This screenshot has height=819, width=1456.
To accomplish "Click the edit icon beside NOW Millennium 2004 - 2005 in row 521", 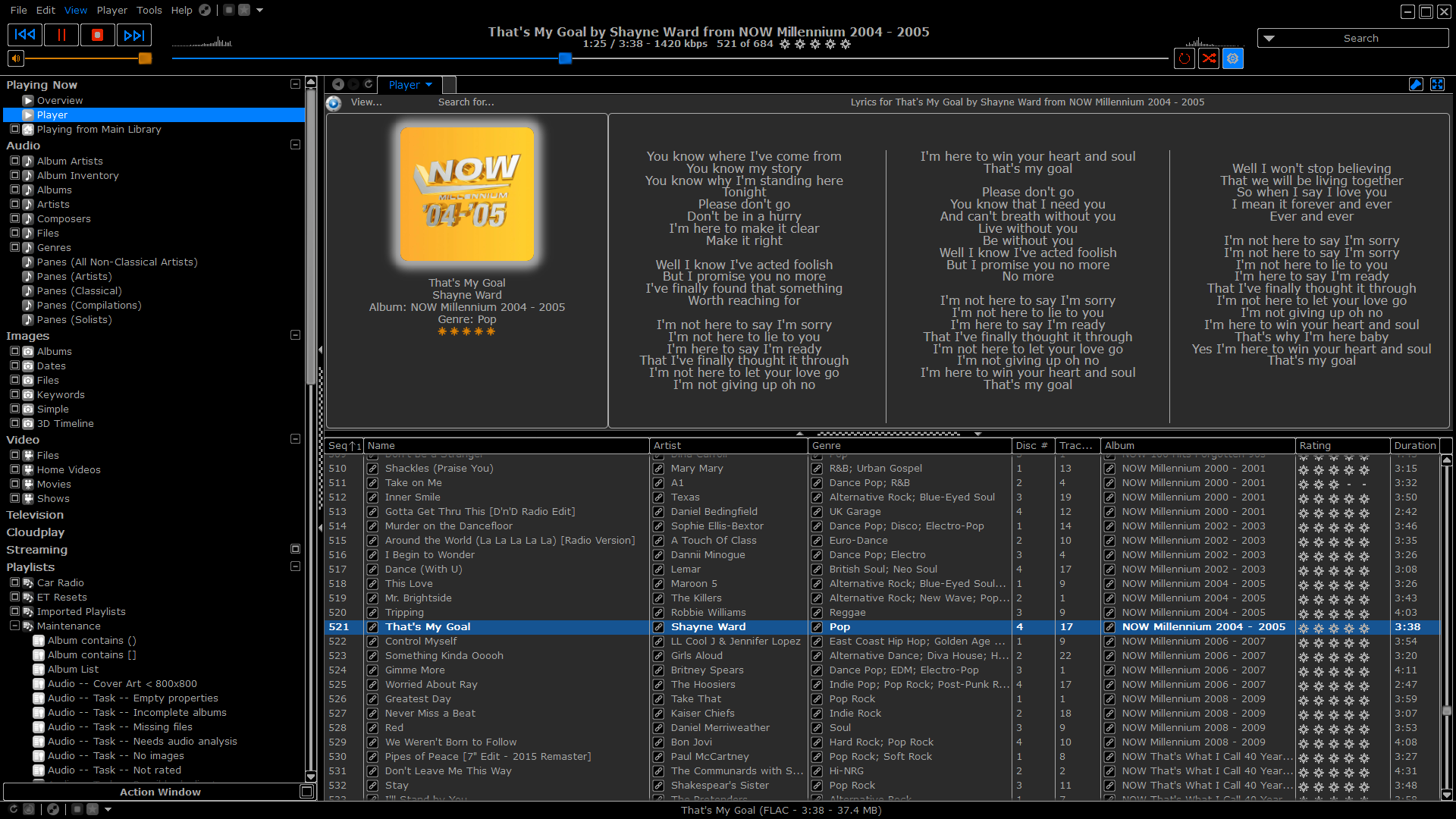I will point(1109,627).
